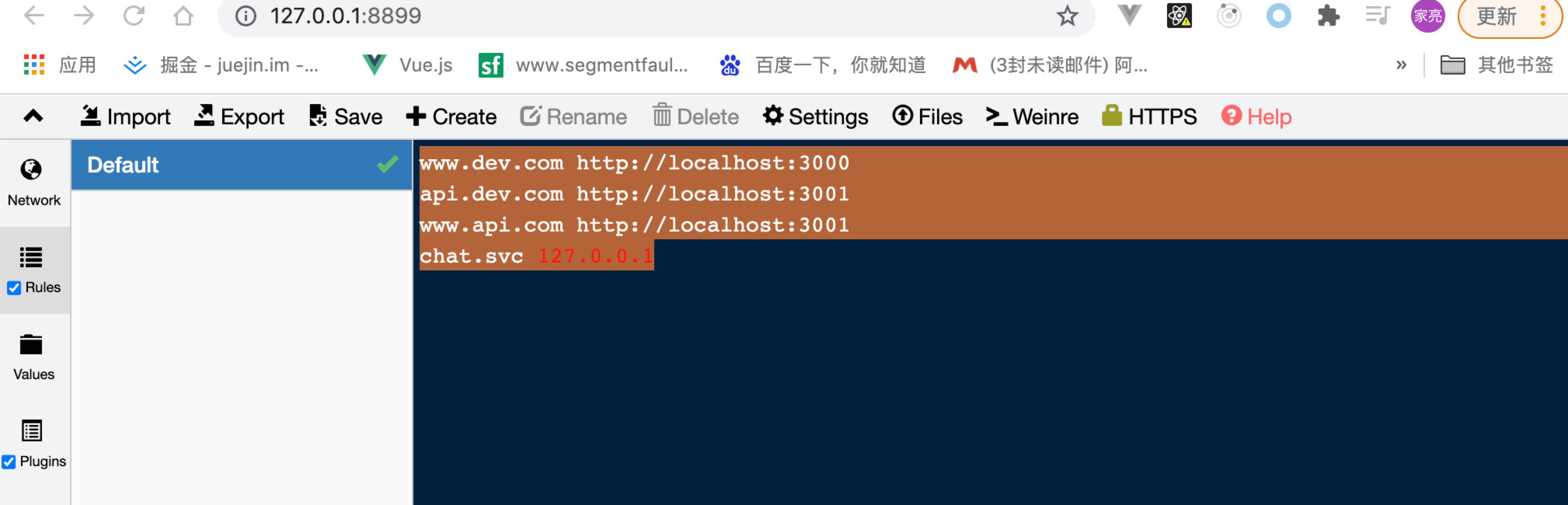Click the Rules list icon
The height and width of the screenshot is (505, 1568).
[x=31, y=258]
